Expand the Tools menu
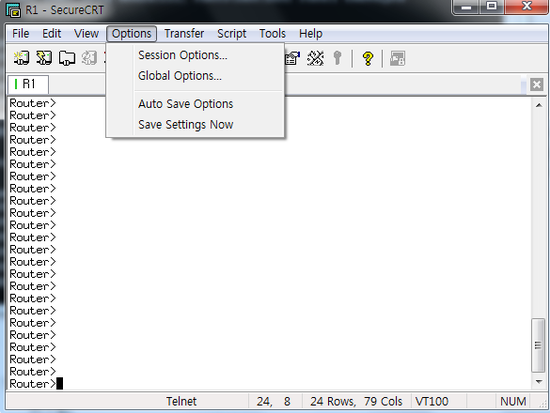 272,34
